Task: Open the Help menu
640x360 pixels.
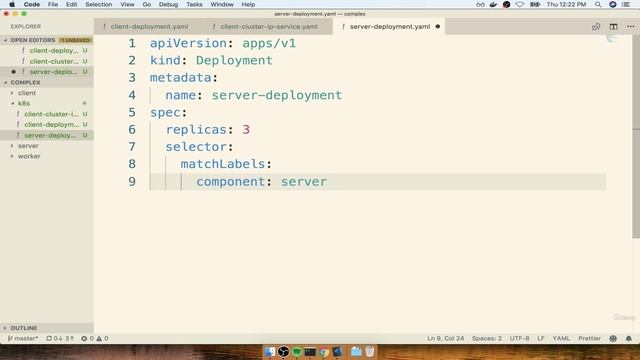Action: point(248,4)
